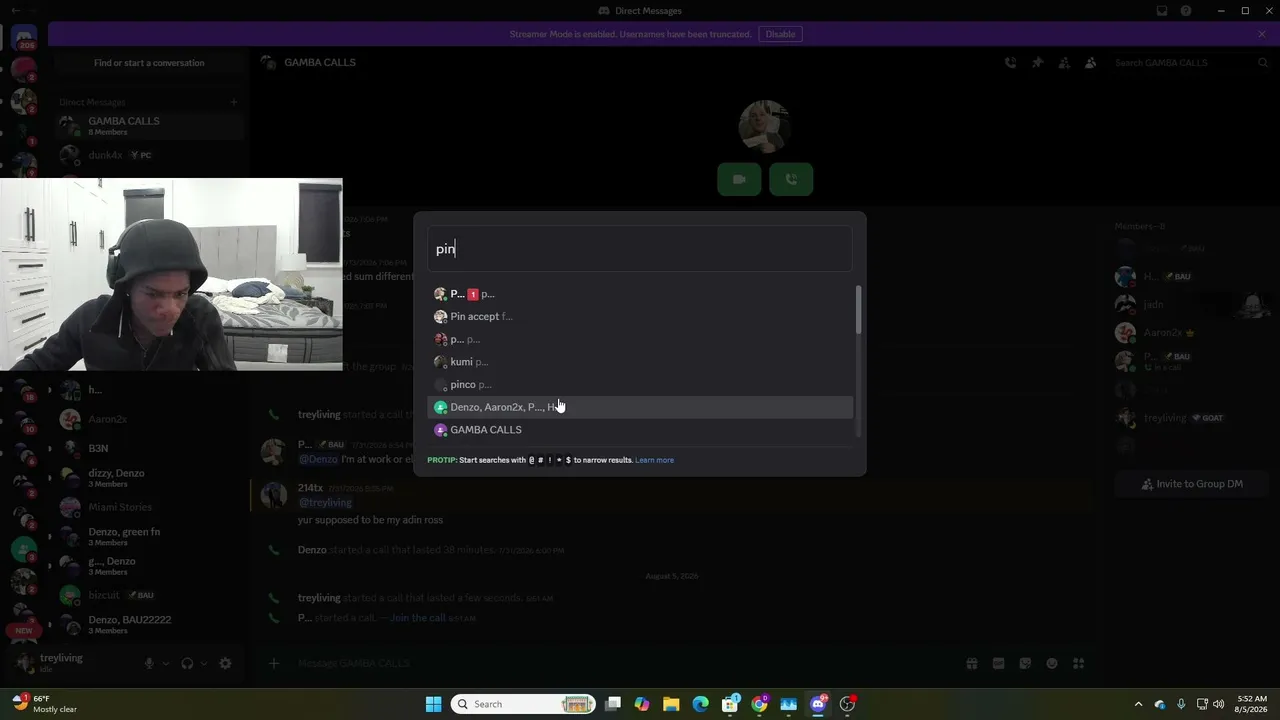Open Google Chrome from the taskbar
Screen dimensions: 1280x720
point(759,704)
